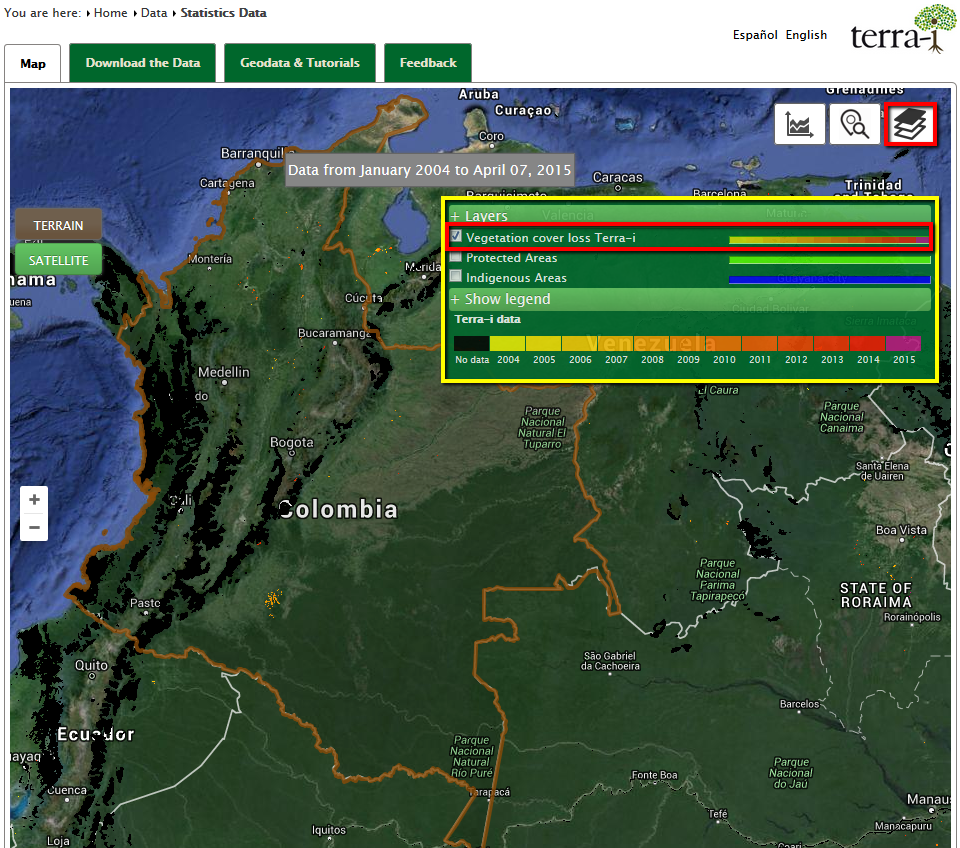Go to Home breadcrumb link
Screen dimensions: 960x848
[x=110, y=13]
